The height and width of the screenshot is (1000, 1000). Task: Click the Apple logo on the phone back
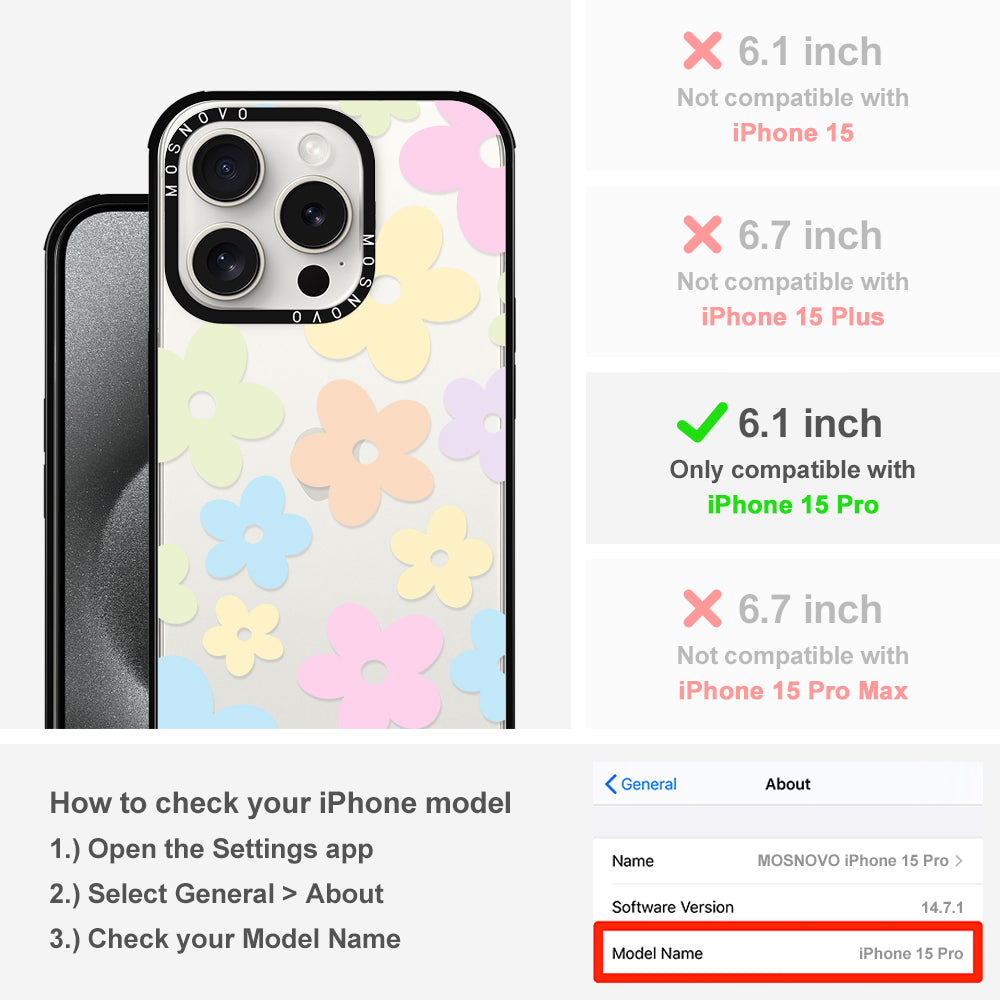pyautogui.click(x=317, y=464)
